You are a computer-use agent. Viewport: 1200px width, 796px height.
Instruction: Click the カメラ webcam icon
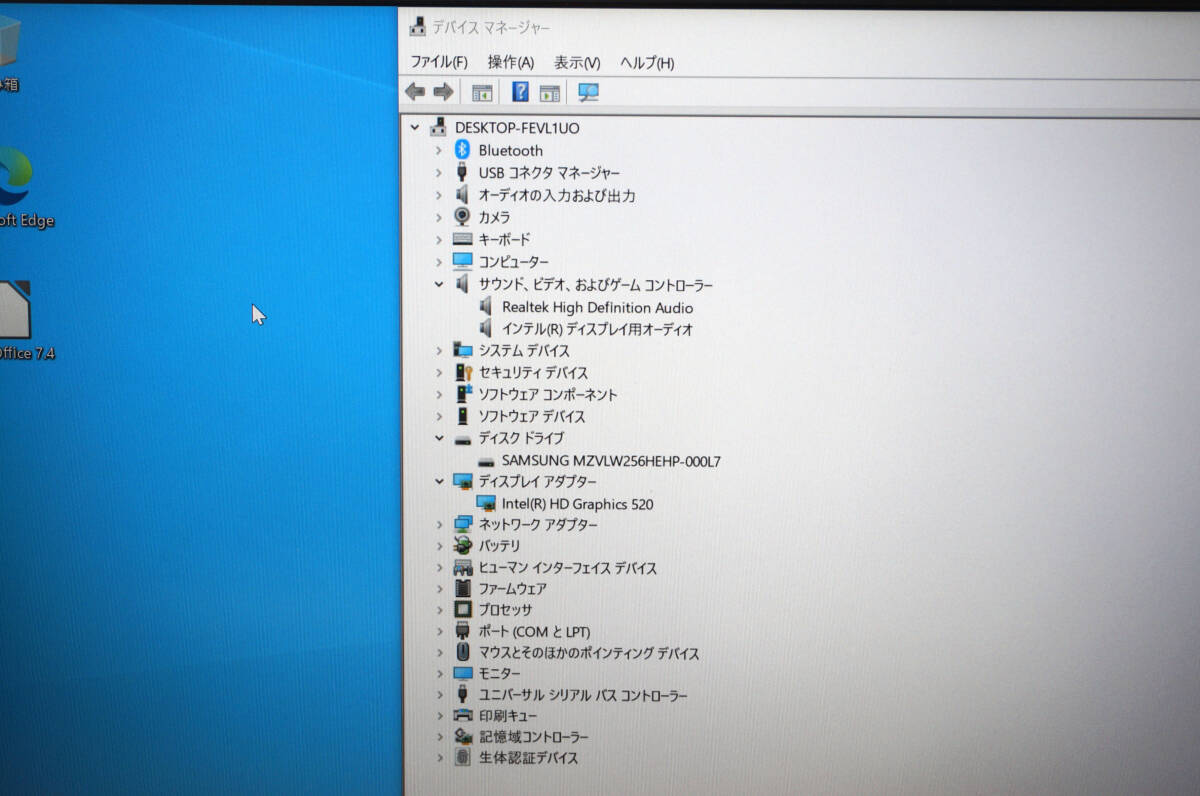point(462,216)
